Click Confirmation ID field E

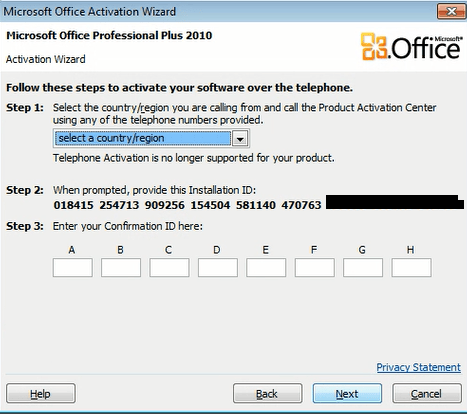266,267
